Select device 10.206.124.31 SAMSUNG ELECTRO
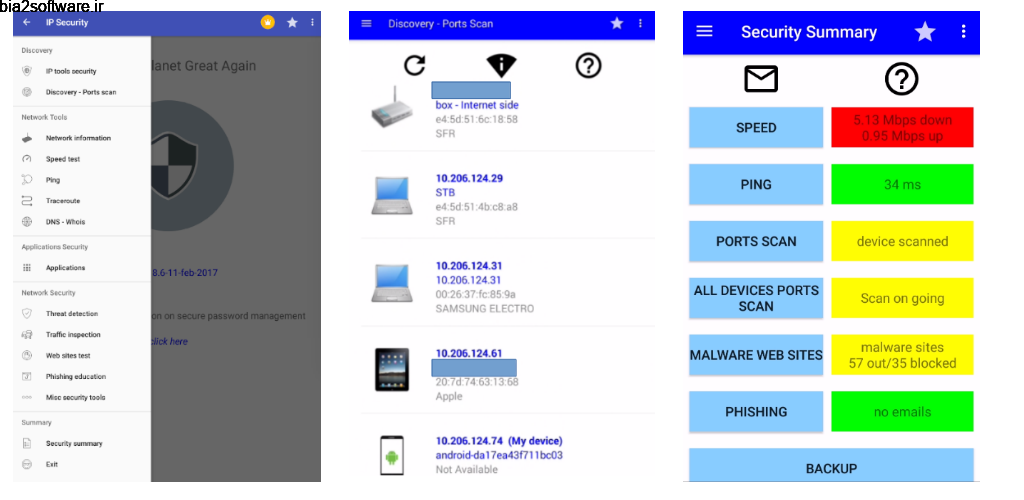1024x500 pixels. 507,283
